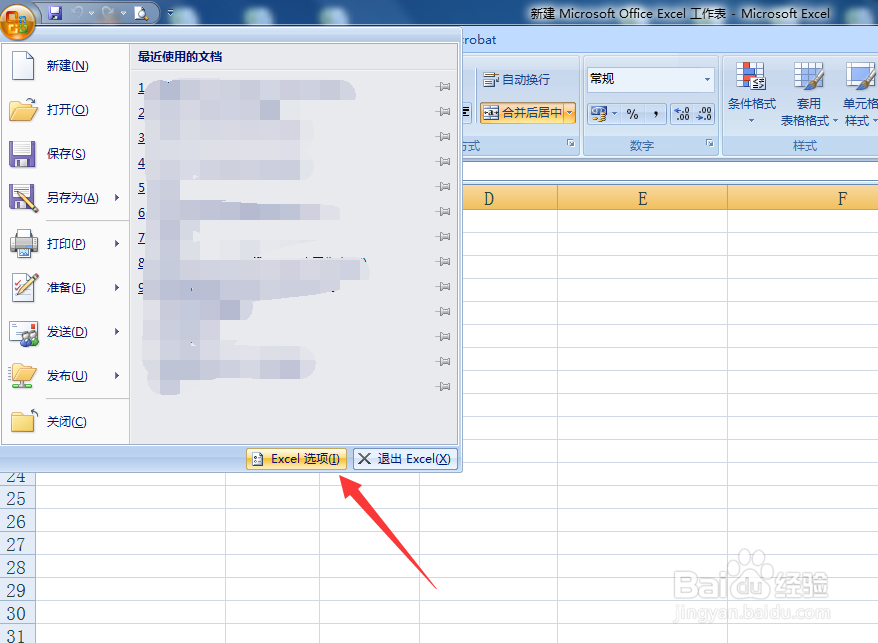878x643 pixels.
Task: Select column D header
Action: tap(510, 198)
